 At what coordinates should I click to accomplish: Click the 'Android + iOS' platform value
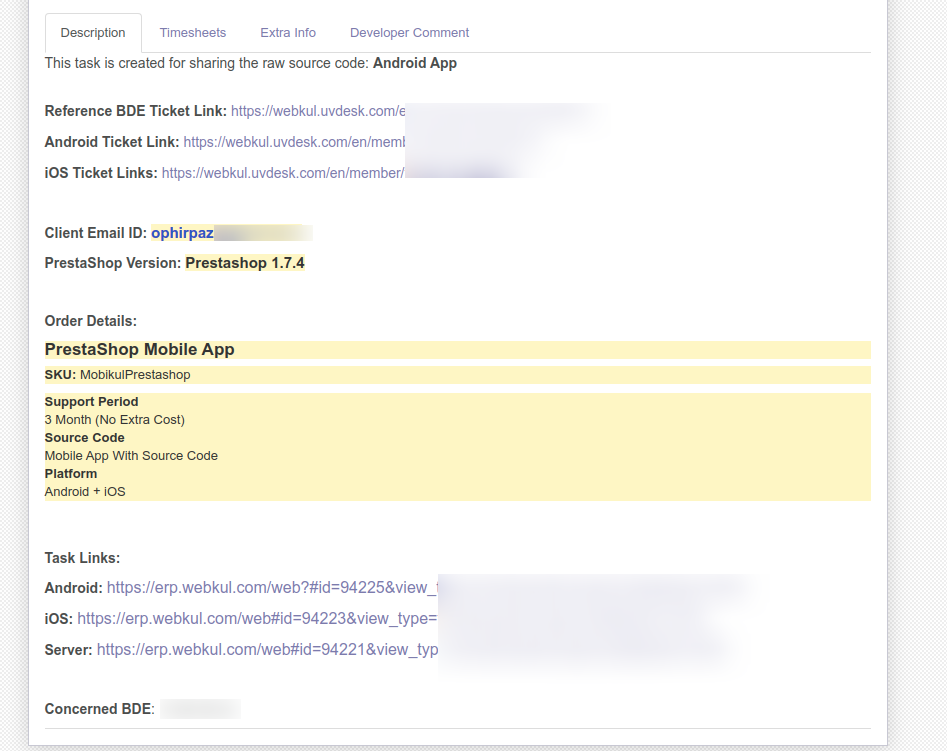point(85,492)
